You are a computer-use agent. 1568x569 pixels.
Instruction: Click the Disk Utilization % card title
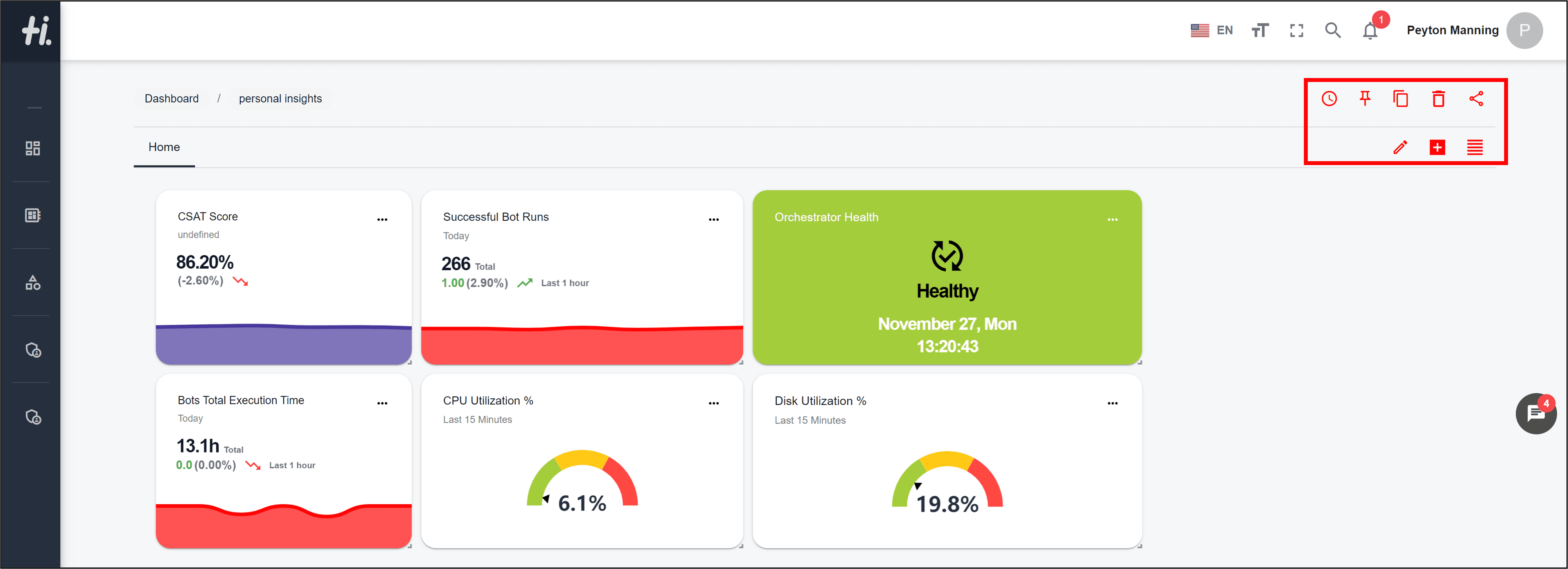tap(820, 401)
